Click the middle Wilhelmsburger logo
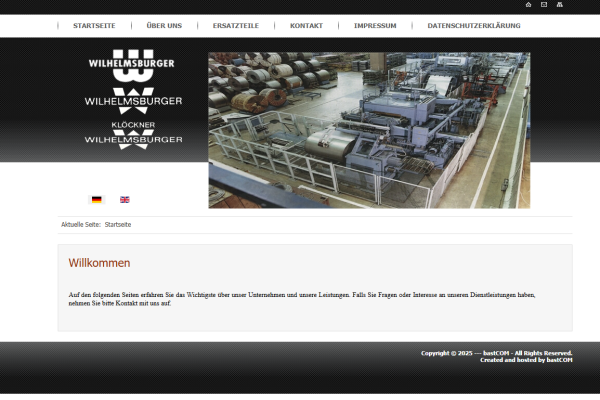The image size is (600, 400). [x=133, y=100]
